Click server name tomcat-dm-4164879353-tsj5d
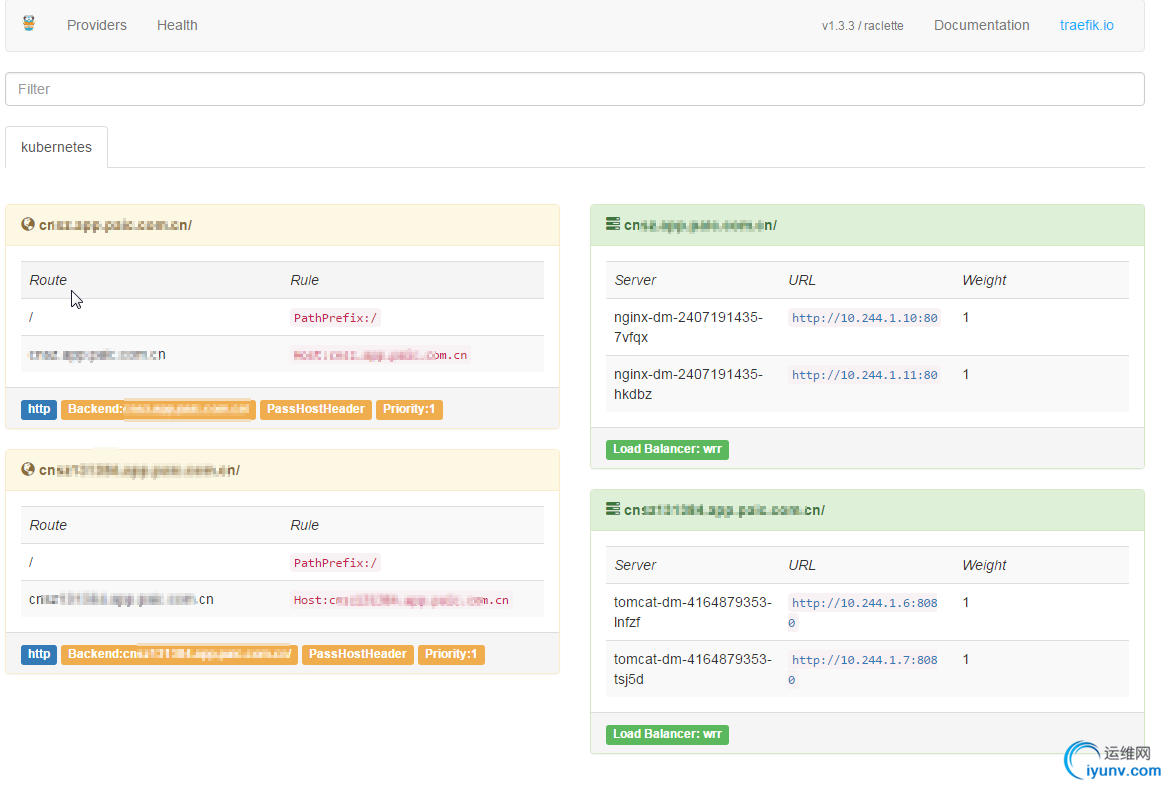This screenshot has height=787, width=1167. [693, 669]
